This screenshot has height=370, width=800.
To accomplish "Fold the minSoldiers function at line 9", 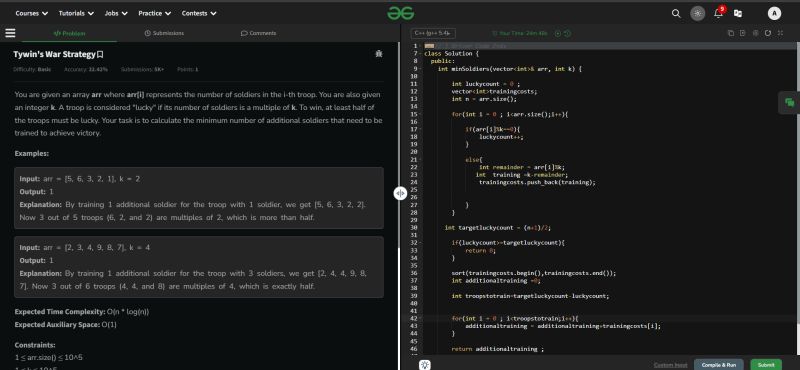I will pos(421,69).
